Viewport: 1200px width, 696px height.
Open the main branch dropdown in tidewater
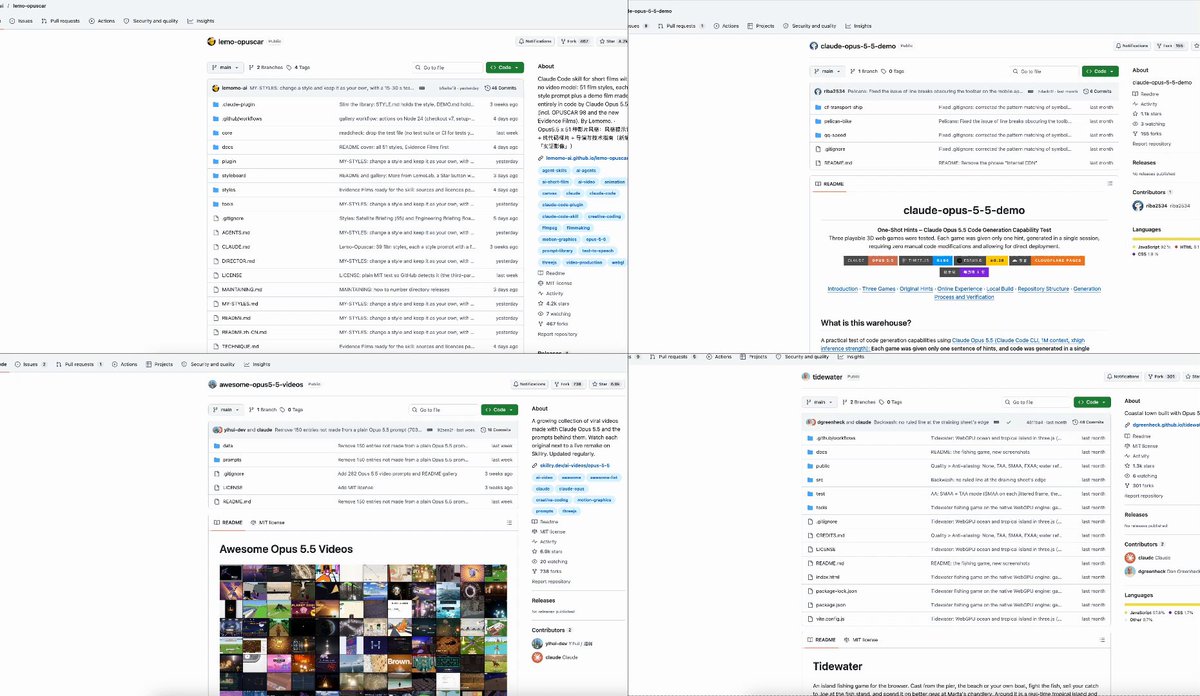click(818, 402)
